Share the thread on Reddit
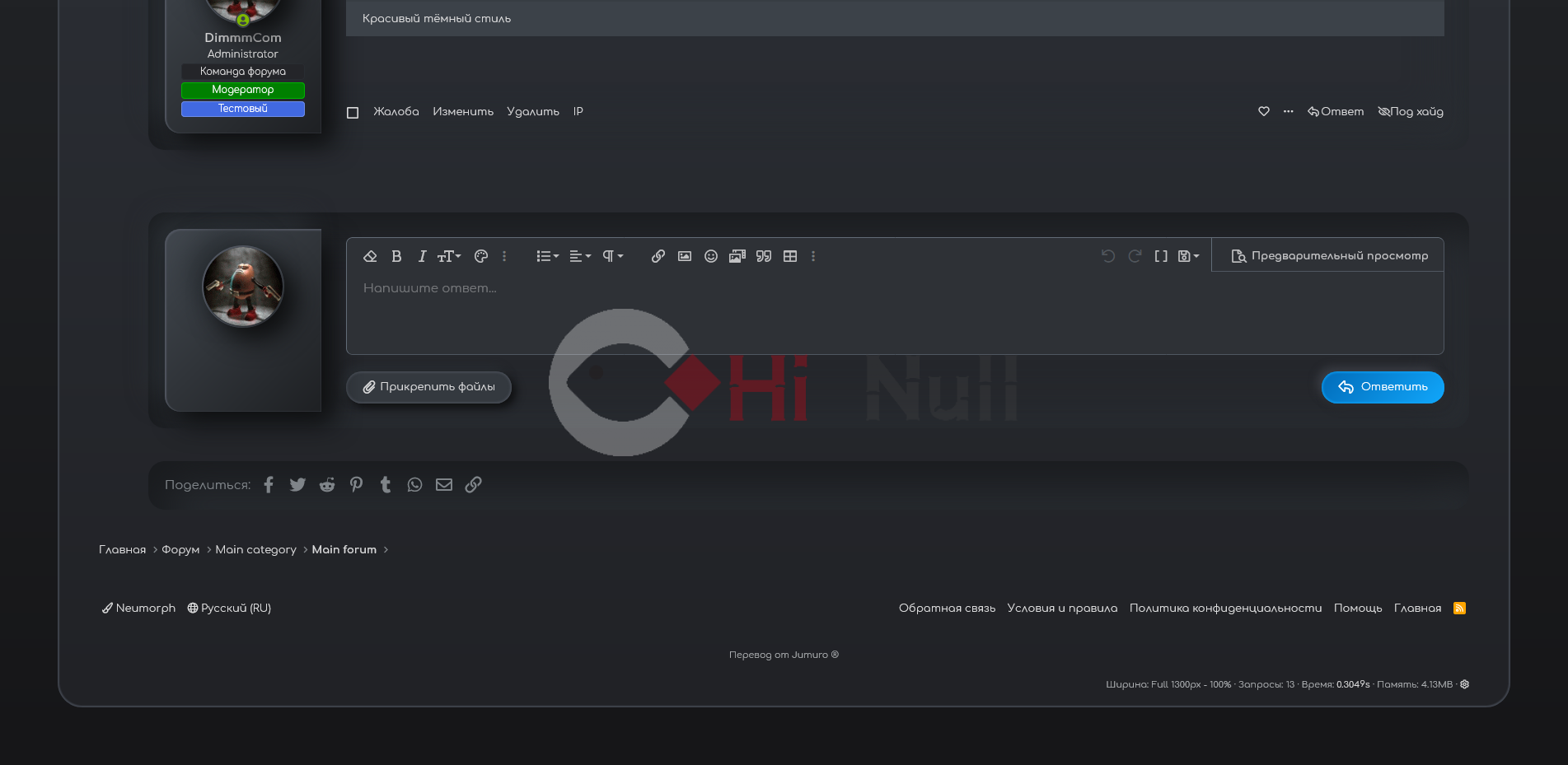1568x765 pixels. pos(327,485)
